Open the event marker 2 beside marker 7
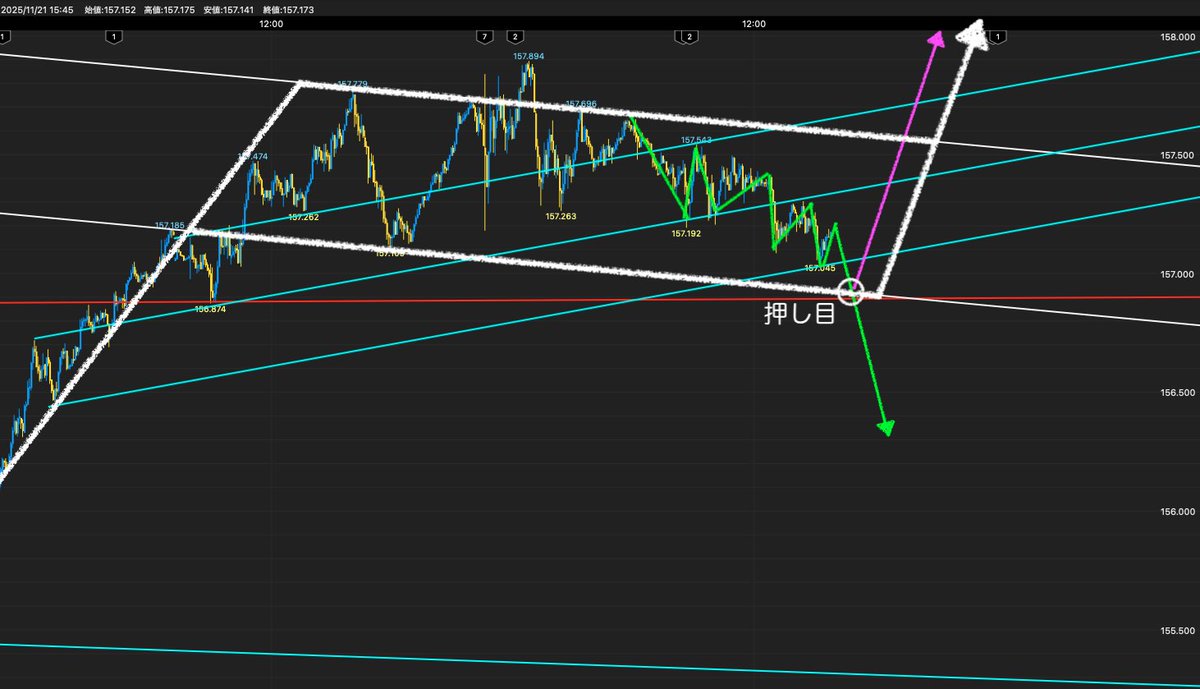This screenshot has width=1200, height=689. [513, 37]
